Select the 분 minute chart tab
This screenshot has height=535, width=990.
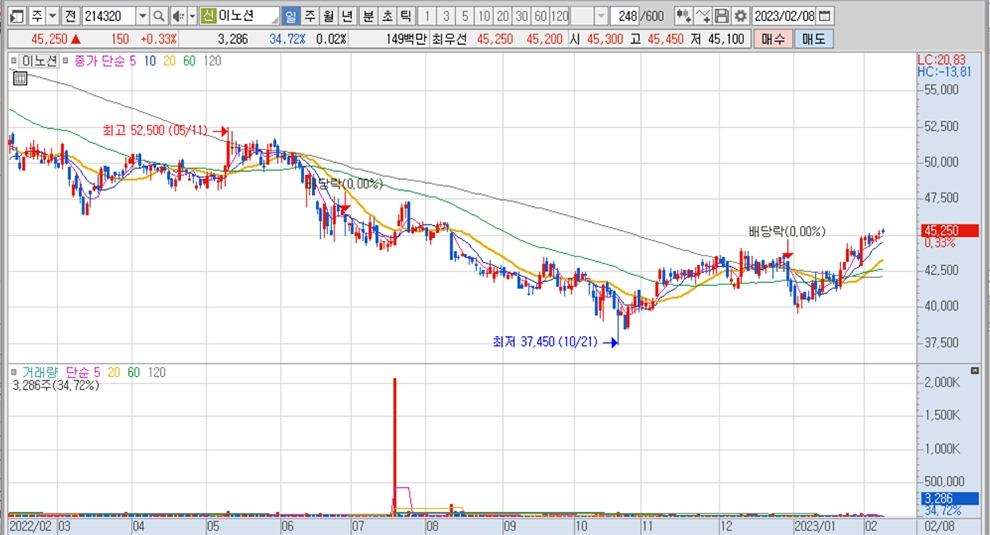(367, 17)
